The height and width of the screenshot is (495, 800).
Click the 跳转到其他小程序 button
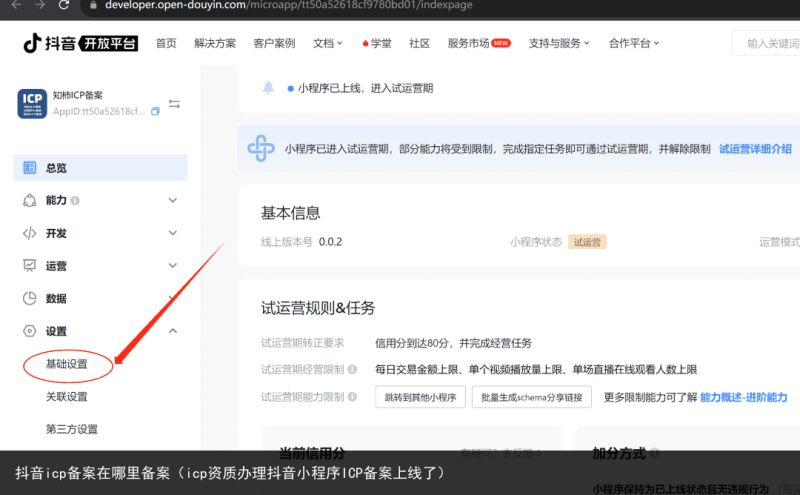pyautogui.click(x=420, y=397)
